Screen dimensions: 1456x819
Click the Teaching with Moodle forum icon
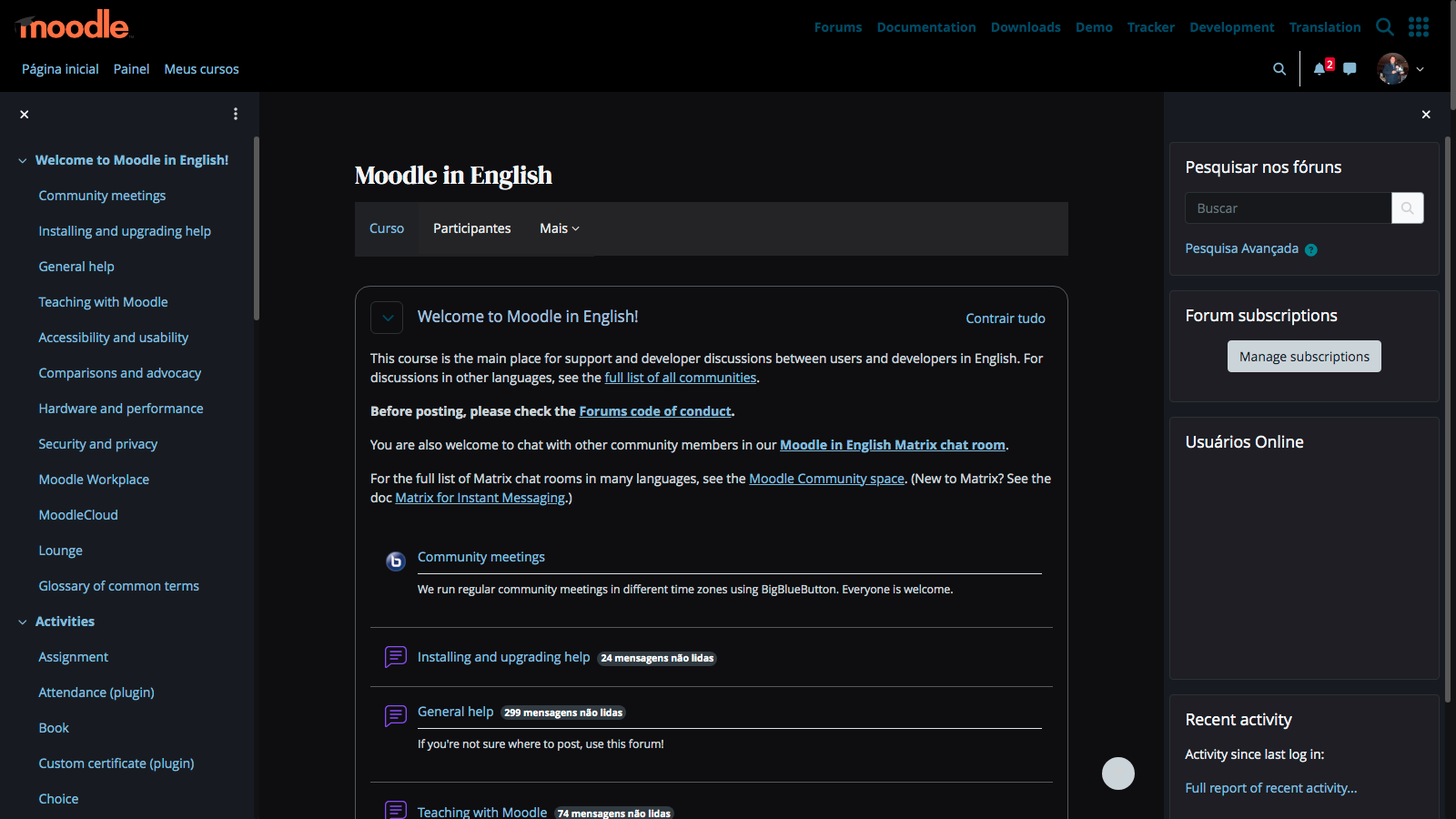coord(395,810)
